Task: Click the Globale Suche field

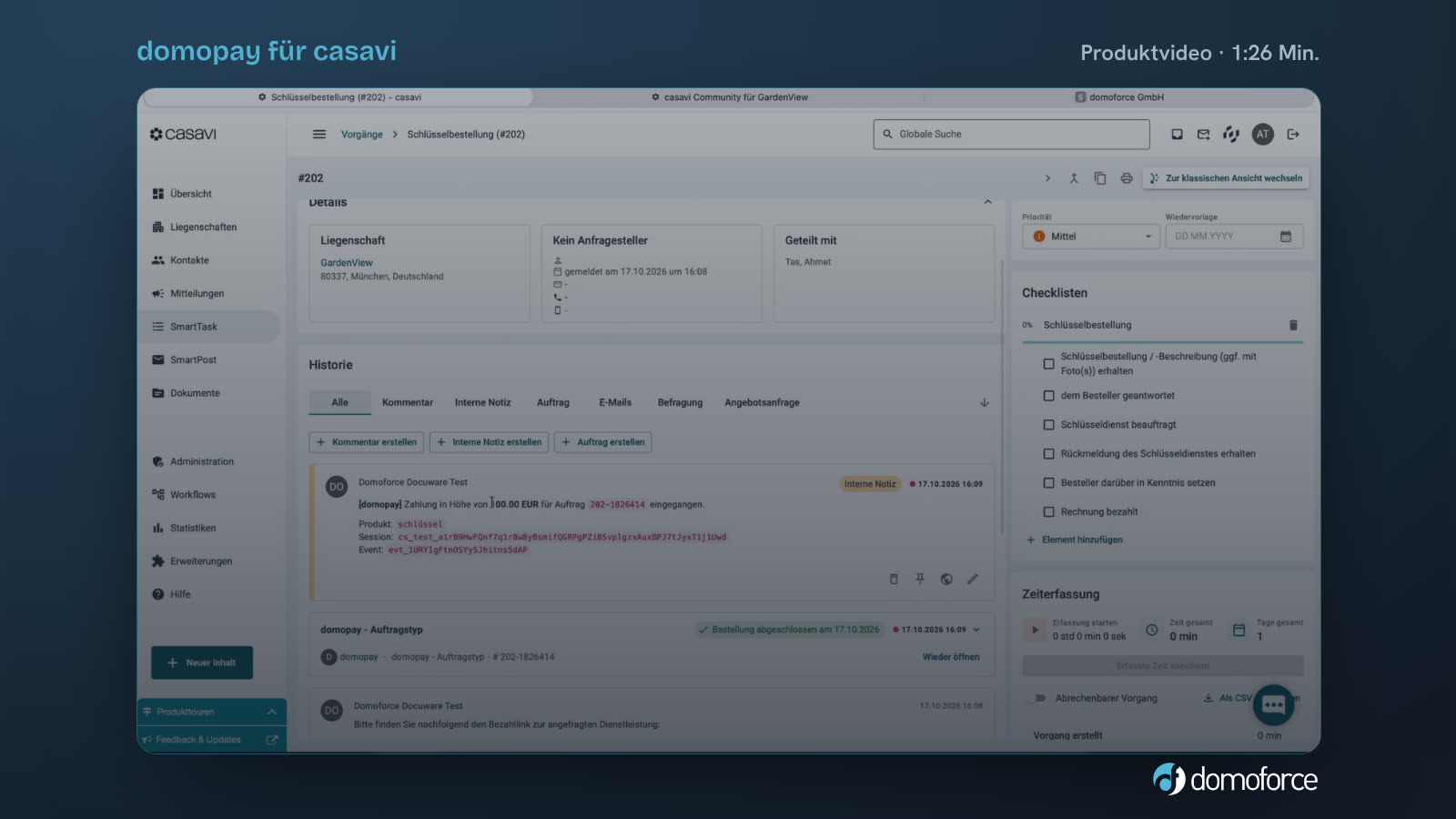Action: tap(1011, 135)
